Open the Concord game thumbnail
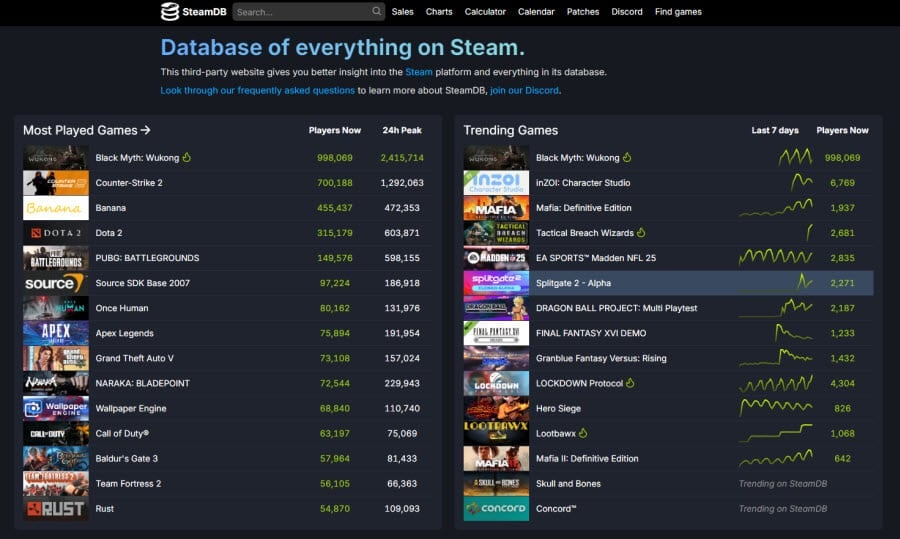The image size is (900, 539). (496, 509)
